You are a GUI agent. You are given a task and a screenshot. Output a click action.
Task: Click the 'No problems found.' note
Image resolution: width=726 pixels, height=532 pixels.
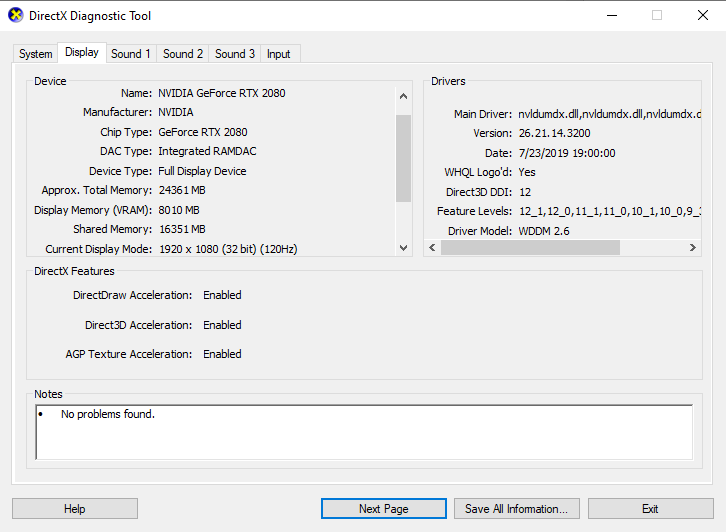pos(108,414)
